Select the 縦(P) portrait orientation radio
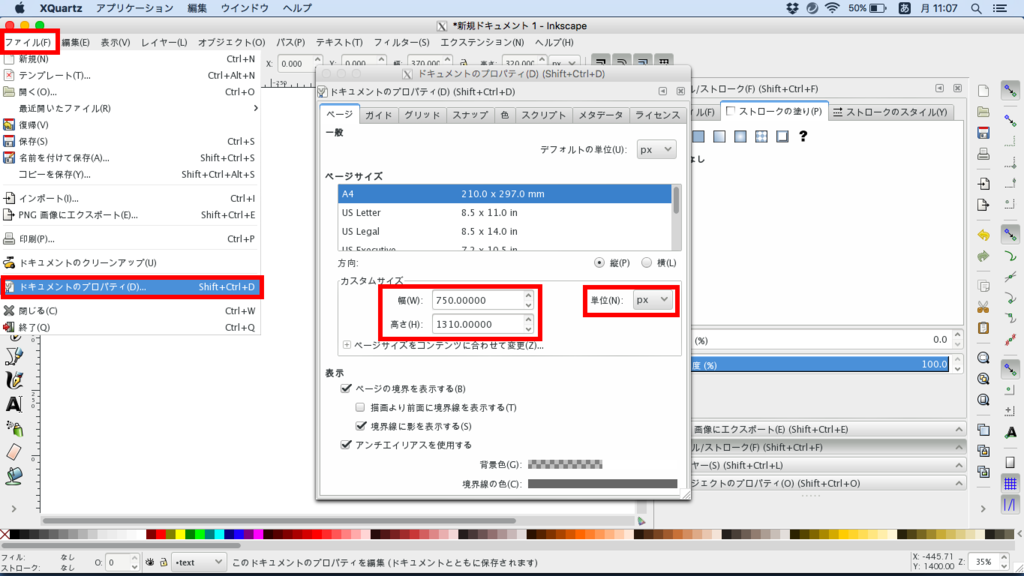Image resolution: width=1024 pixels, height=576 pixels. coord(599,263)
